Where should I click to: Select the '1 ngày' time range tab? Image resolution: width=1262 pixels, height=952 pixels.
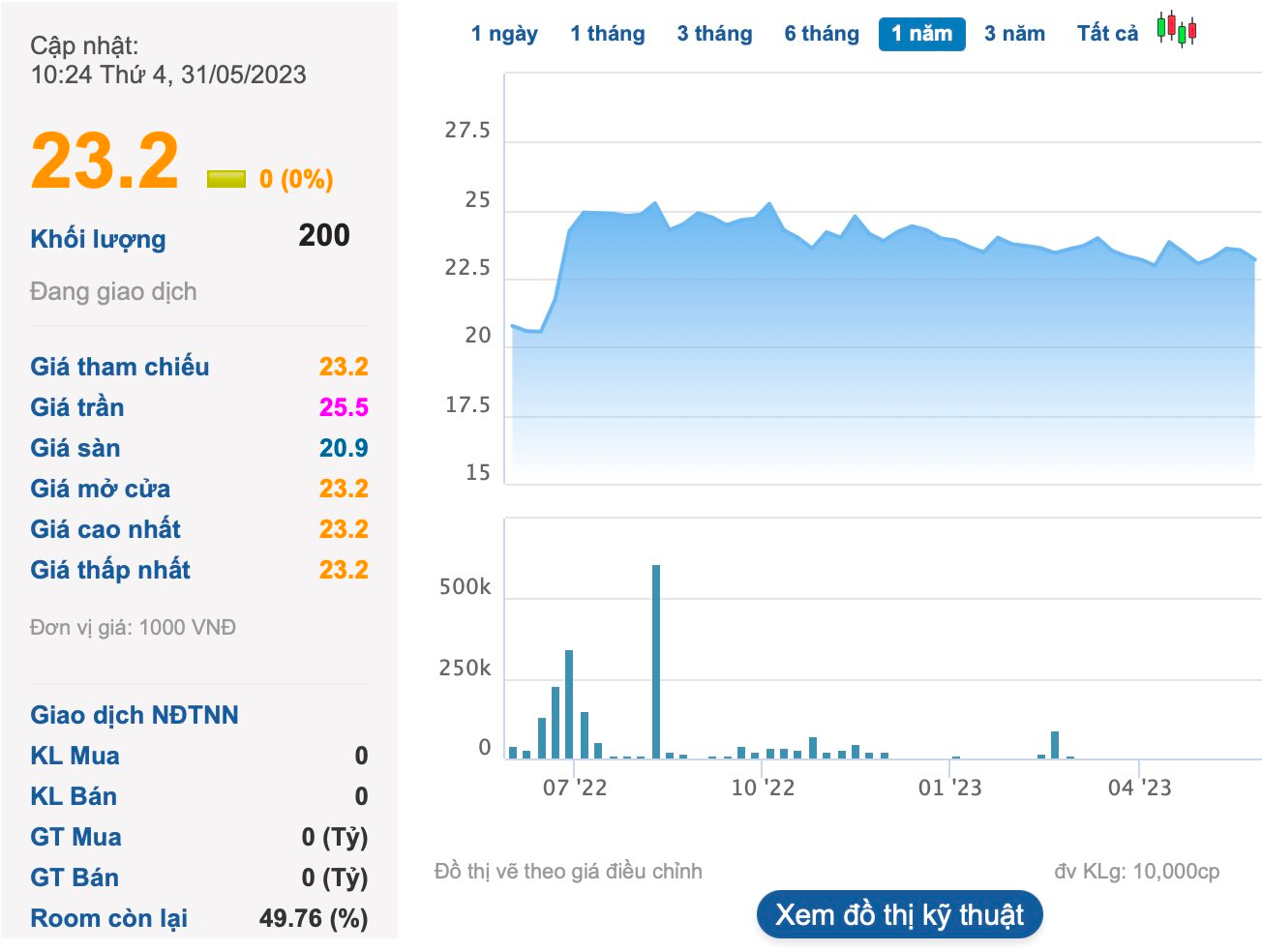pyautogui.click(x=504, y=34)
